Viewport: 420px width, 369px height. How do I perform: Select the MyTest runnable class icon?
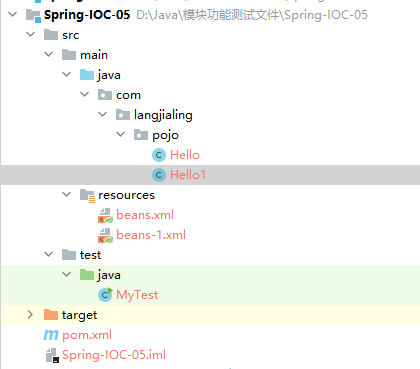[x=105, y=295]
